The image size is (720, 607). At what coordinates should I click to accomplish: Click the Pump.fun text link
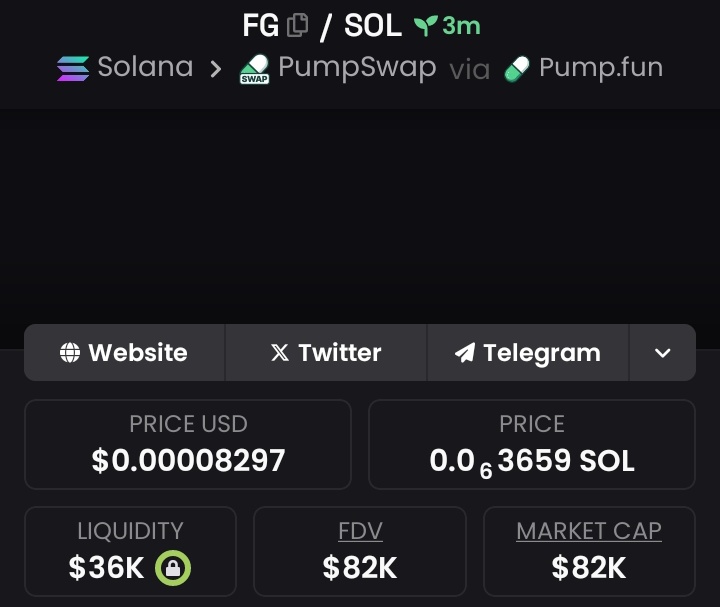pyautogui.click(x=601, y=68)
